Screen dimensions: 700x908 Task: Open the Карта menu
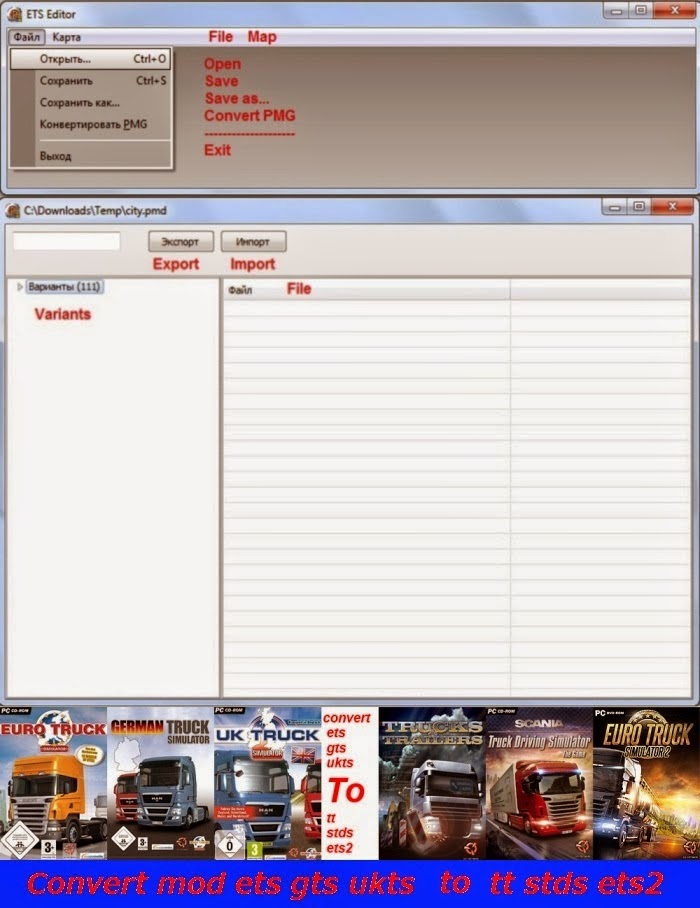(x=67, y=37)
